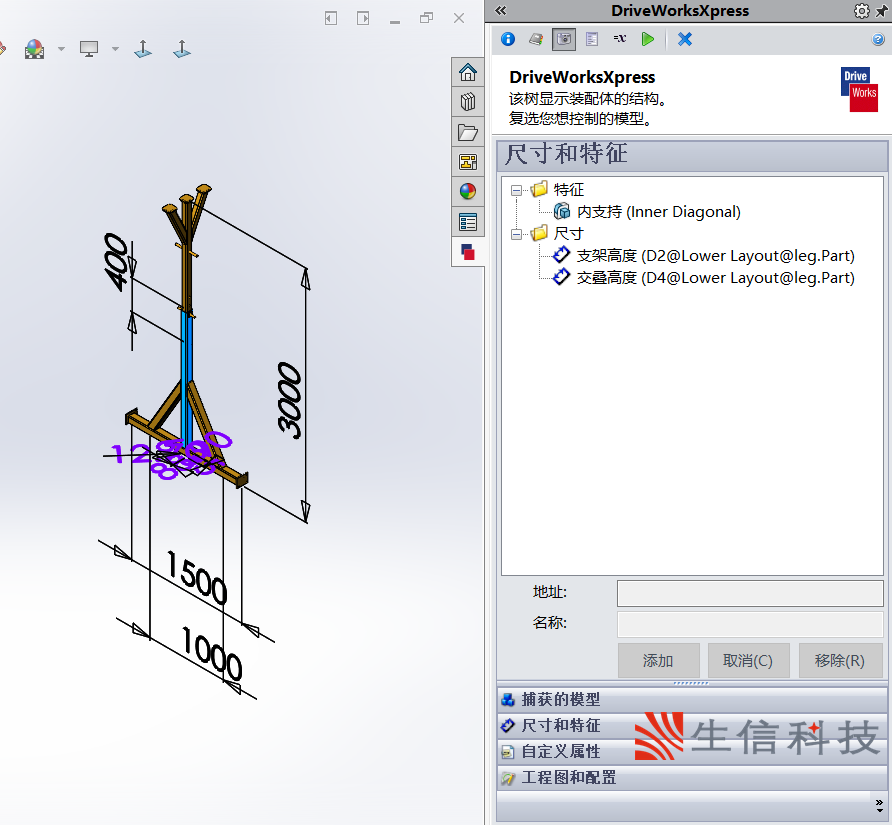Click the 地址 input field
The height and width of the screenshot is (825, 892).
[x=750, y=593]
